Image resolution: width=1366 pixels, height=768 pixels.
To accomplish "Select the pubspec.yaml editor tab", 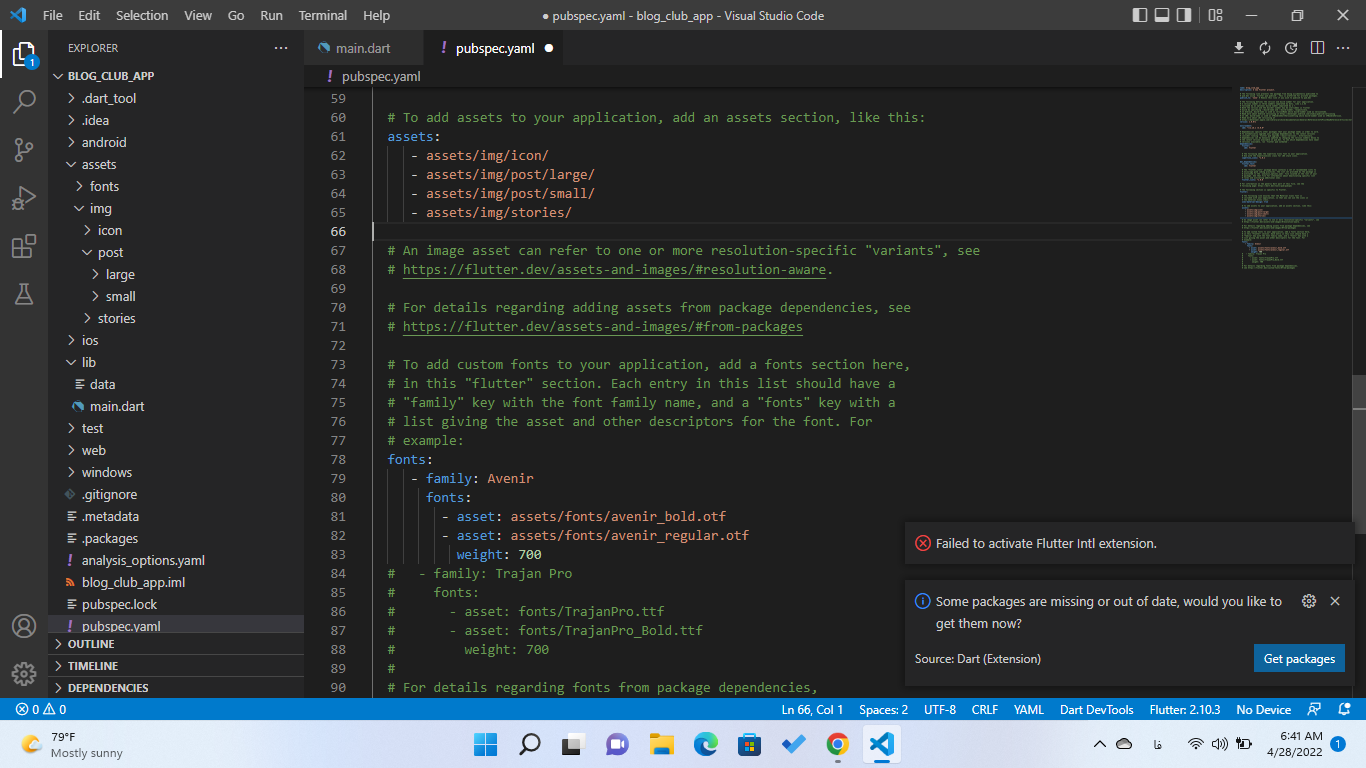I will [x=495, y=48].
